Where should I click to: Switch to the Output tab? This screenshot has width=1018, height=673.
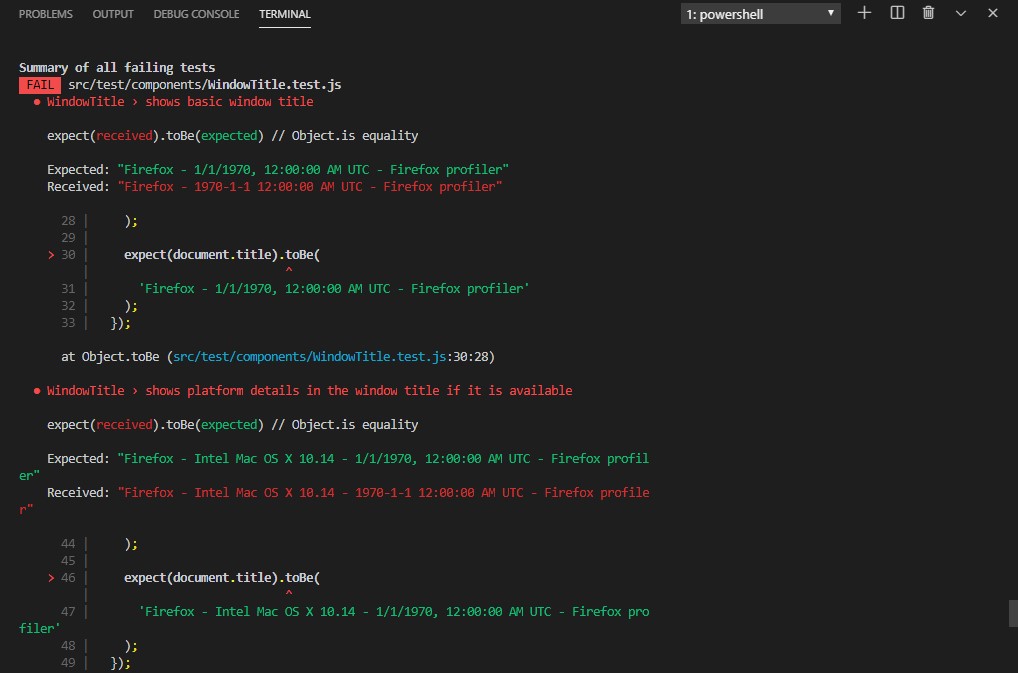113,14
